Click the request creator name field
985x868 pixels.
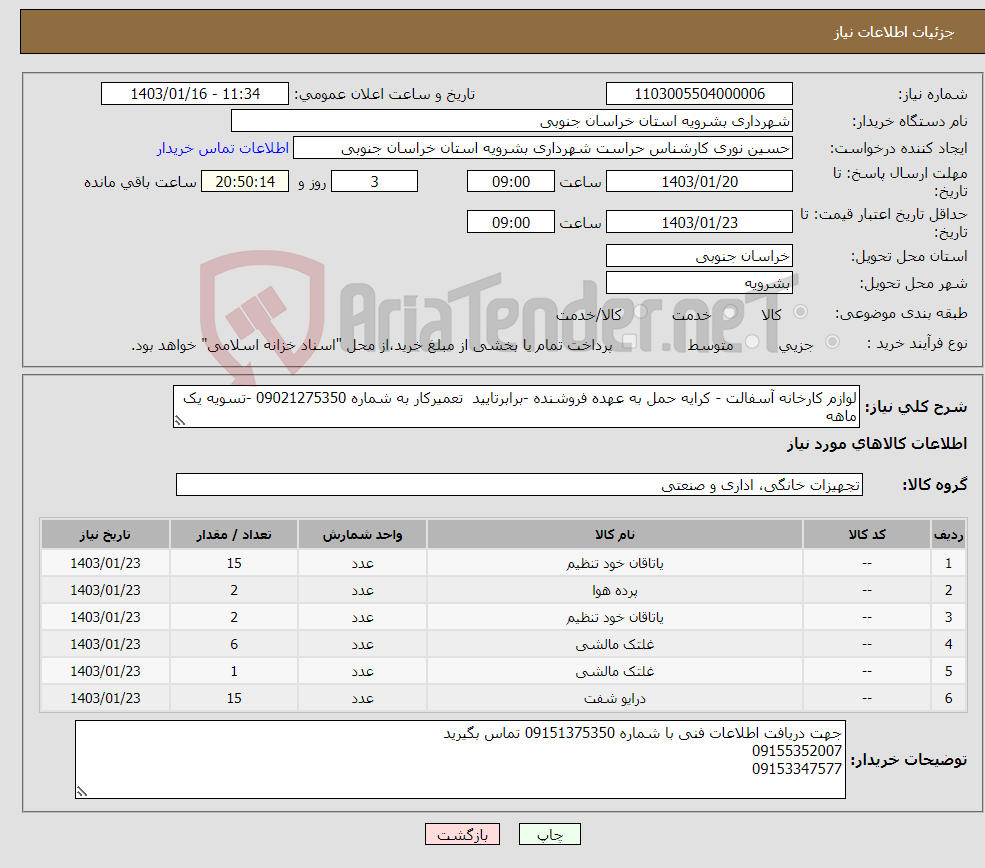click(543, 148)
